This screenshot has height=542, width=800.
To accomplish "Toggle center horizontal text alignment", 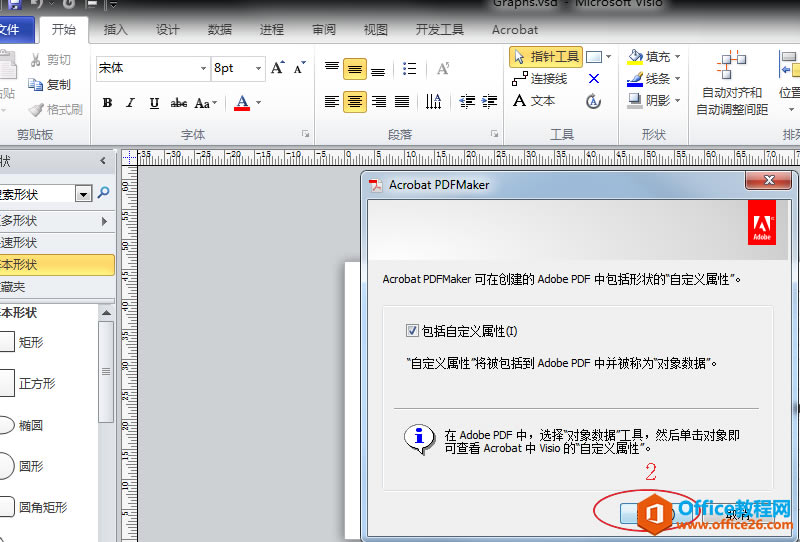I will coord(354,101).
